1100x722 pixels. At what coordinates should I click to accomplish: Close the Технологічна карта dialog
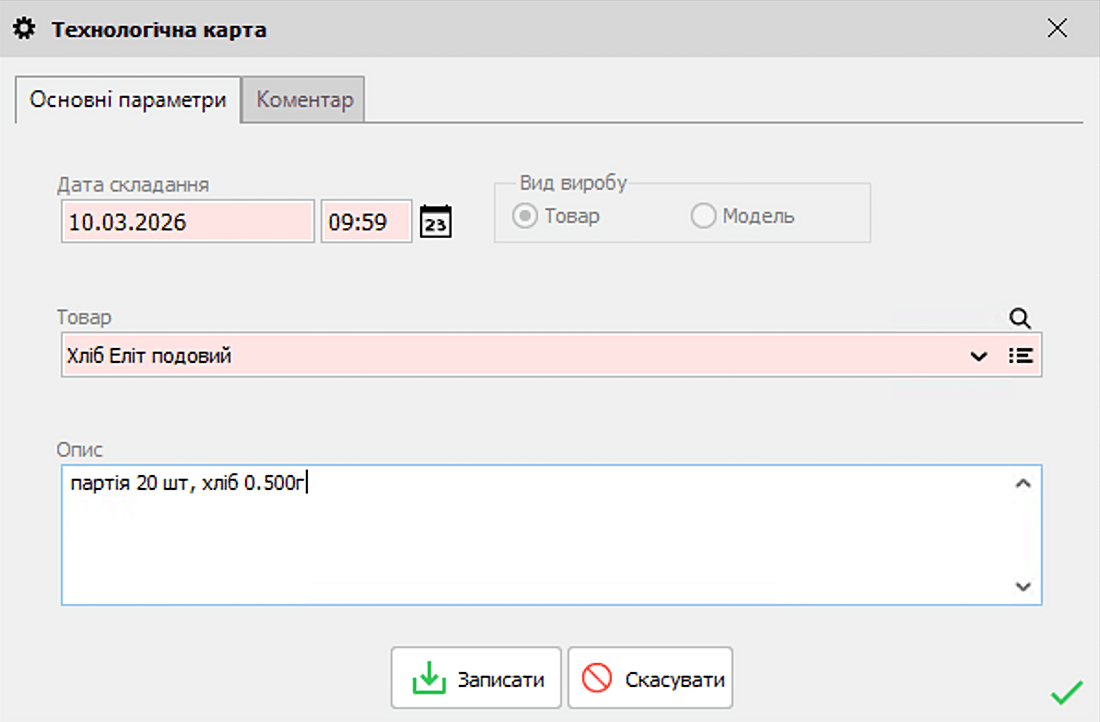tap(1057, 28)
